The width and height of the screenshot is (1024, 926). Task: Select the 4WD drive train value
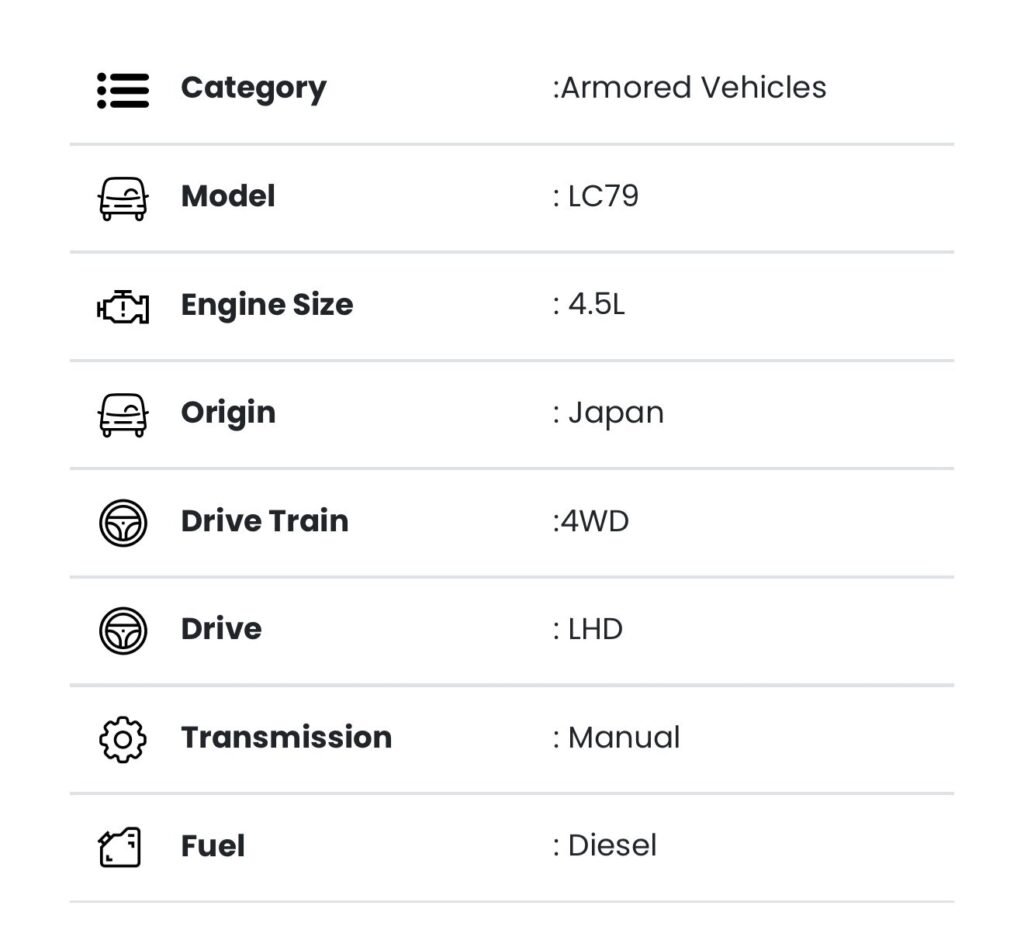point(594,521)
